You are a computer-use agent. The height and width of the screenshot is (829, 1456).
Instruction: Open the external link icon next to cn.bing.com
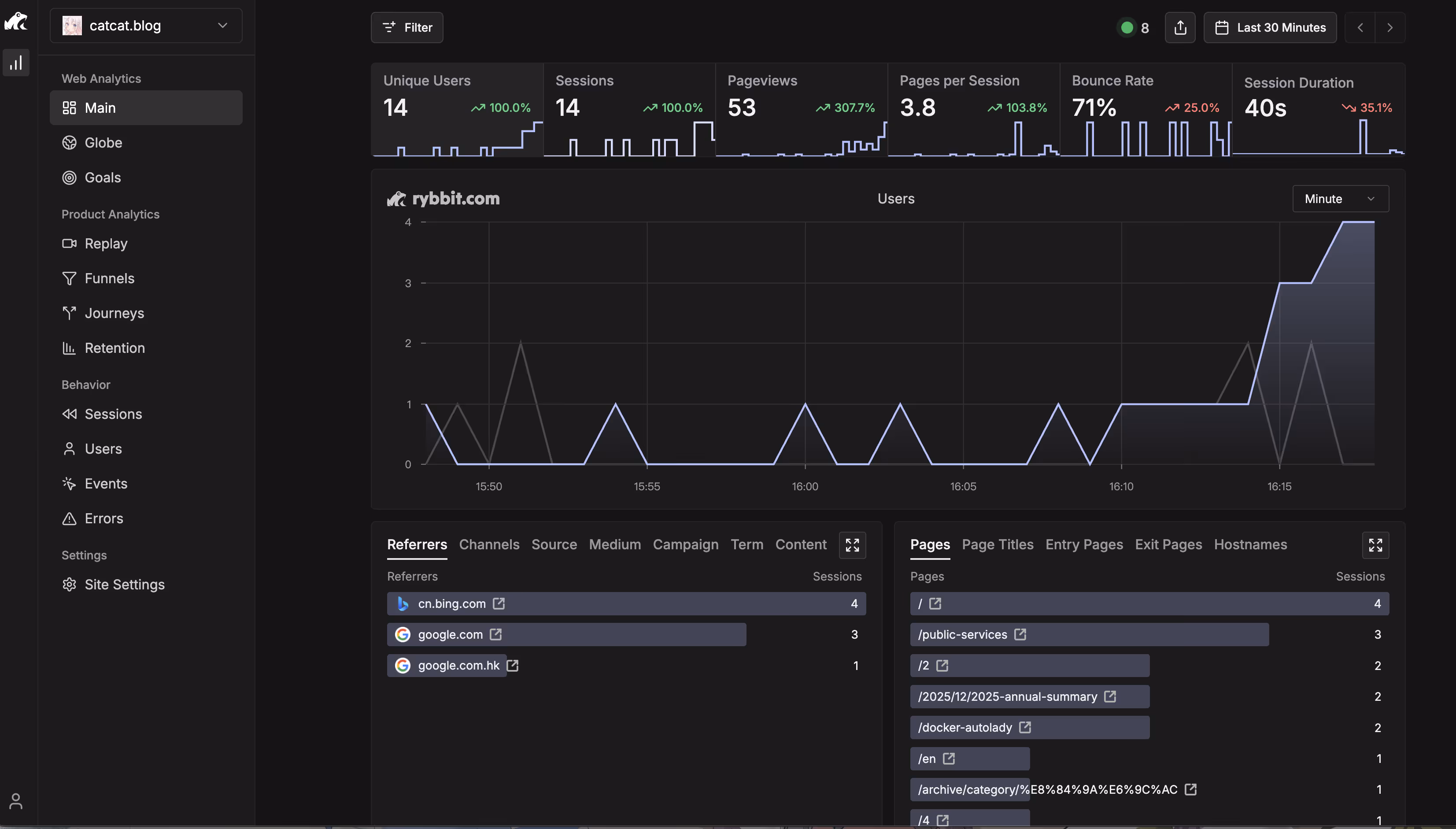click(499, 603)
